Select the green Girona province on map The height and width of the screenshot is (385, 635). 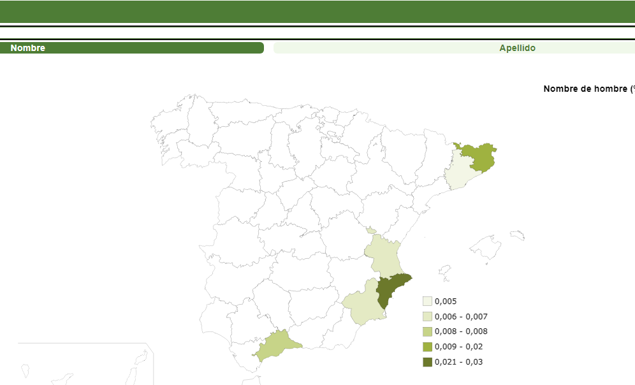[x=479, y=156]
